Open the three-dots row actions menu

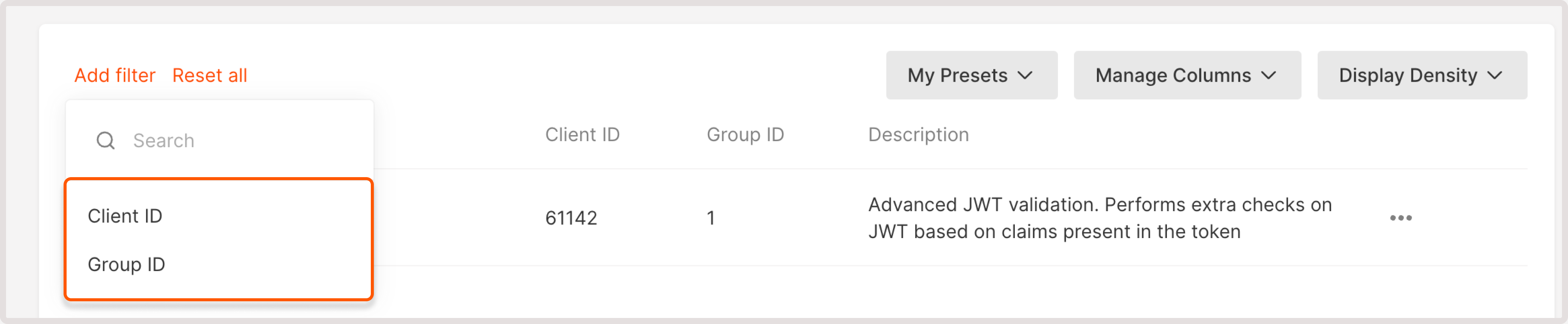[x=1400, y=218]
